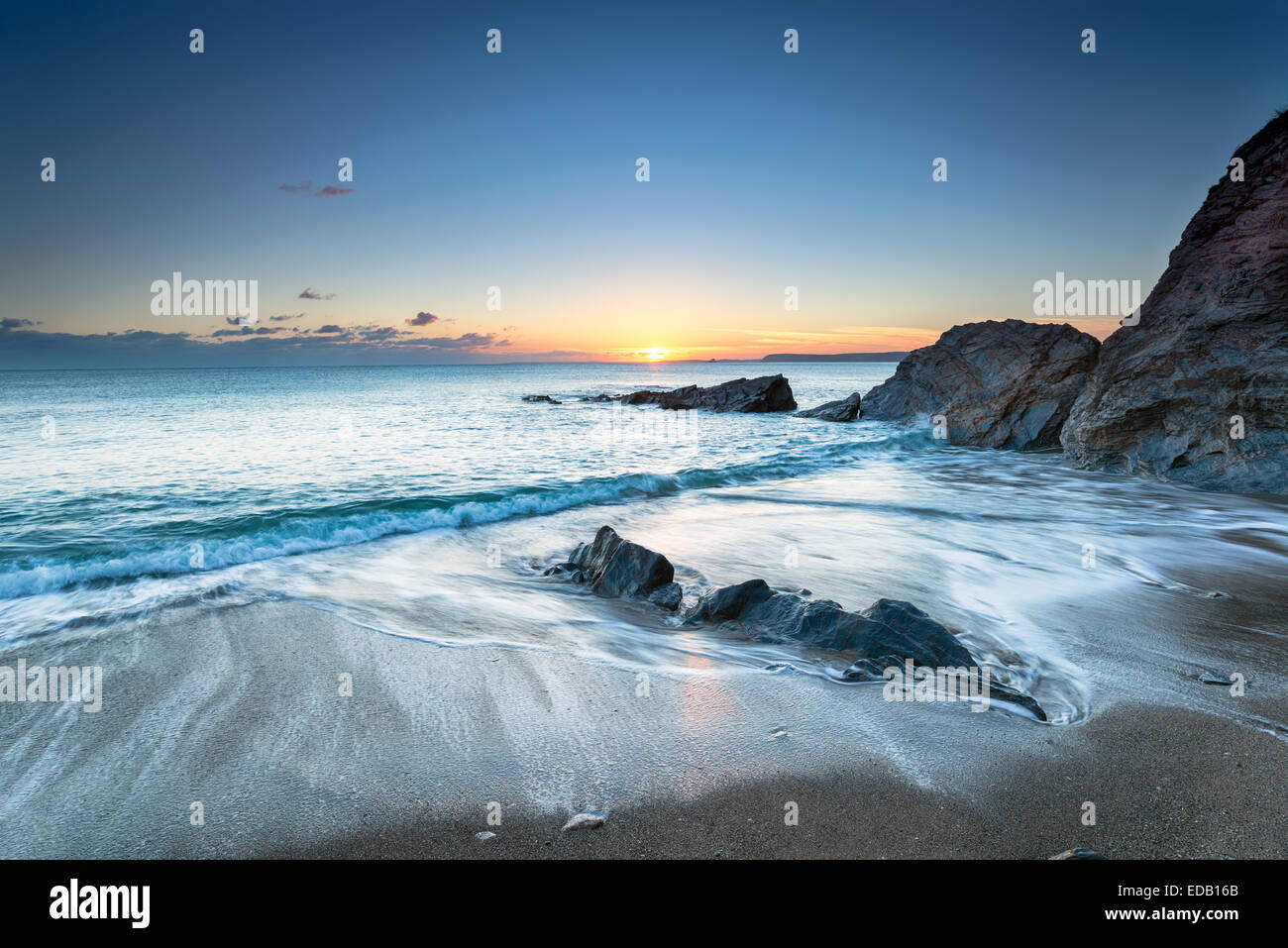Open the www.alamy.com address text

1171,914
